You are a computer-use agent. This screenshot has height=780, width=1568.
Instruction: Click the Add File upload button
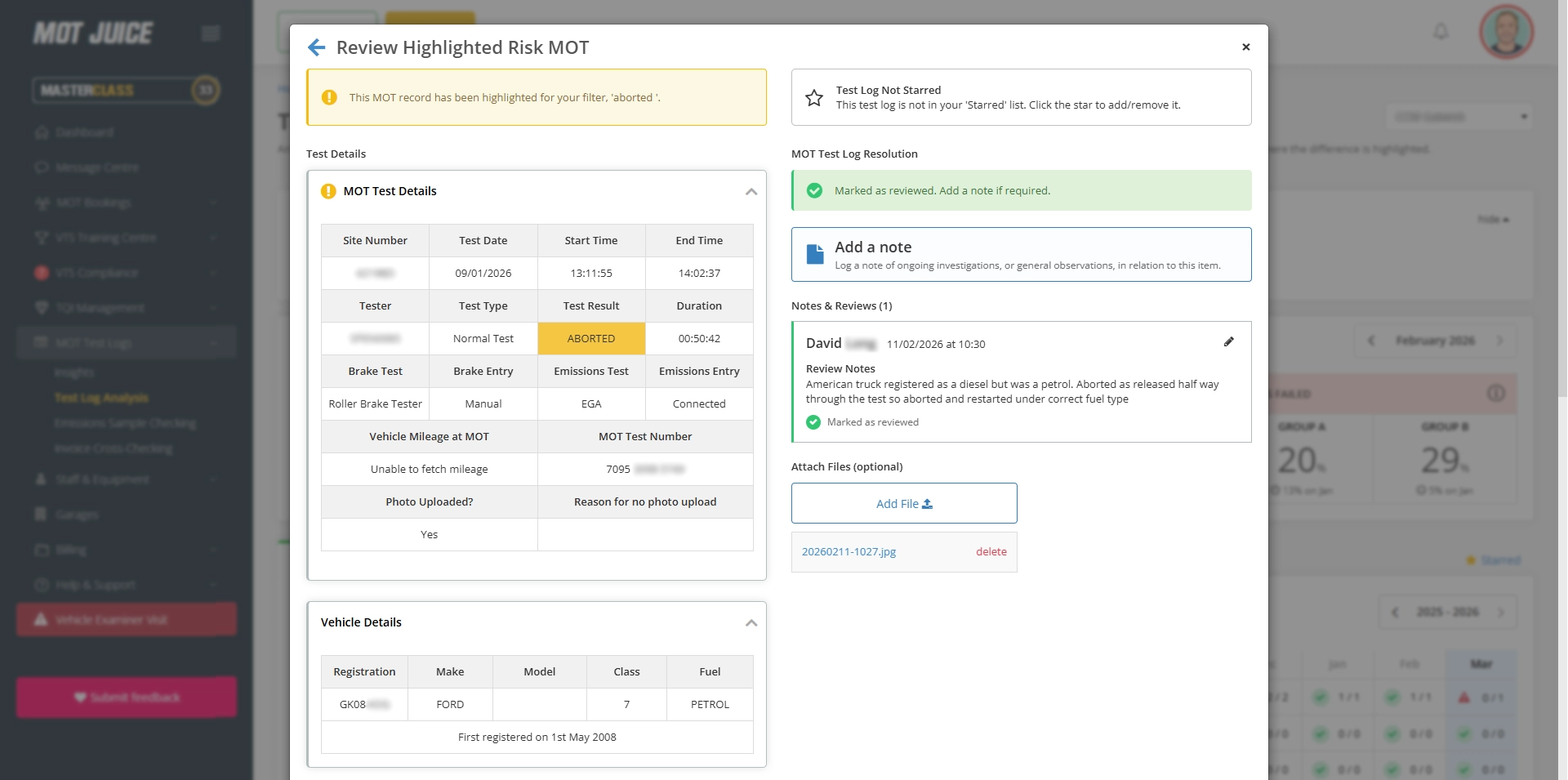click(903, 503)
